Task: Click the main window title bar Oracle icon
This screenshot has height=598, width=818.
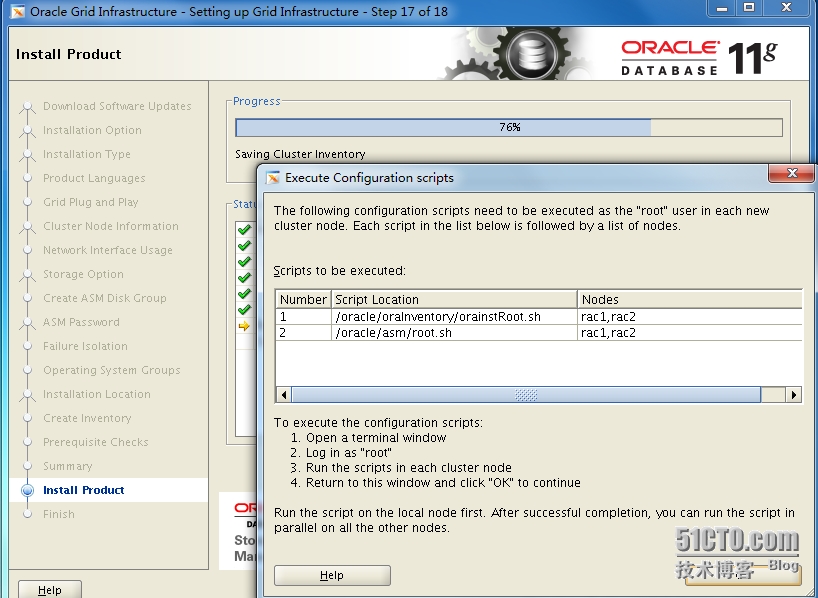Action: (17, 11)
